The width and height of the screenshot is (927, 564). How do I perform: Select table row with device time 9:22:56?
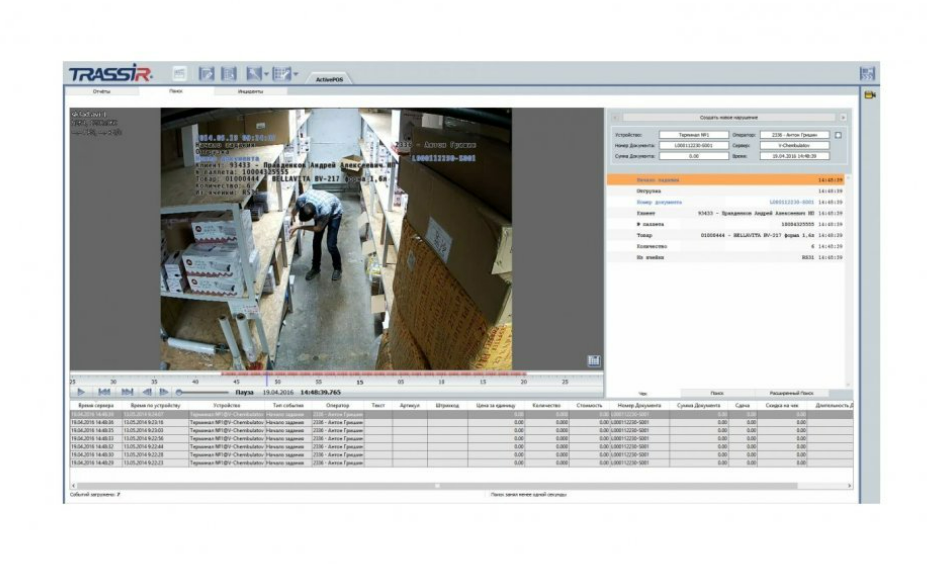(461, 439)
